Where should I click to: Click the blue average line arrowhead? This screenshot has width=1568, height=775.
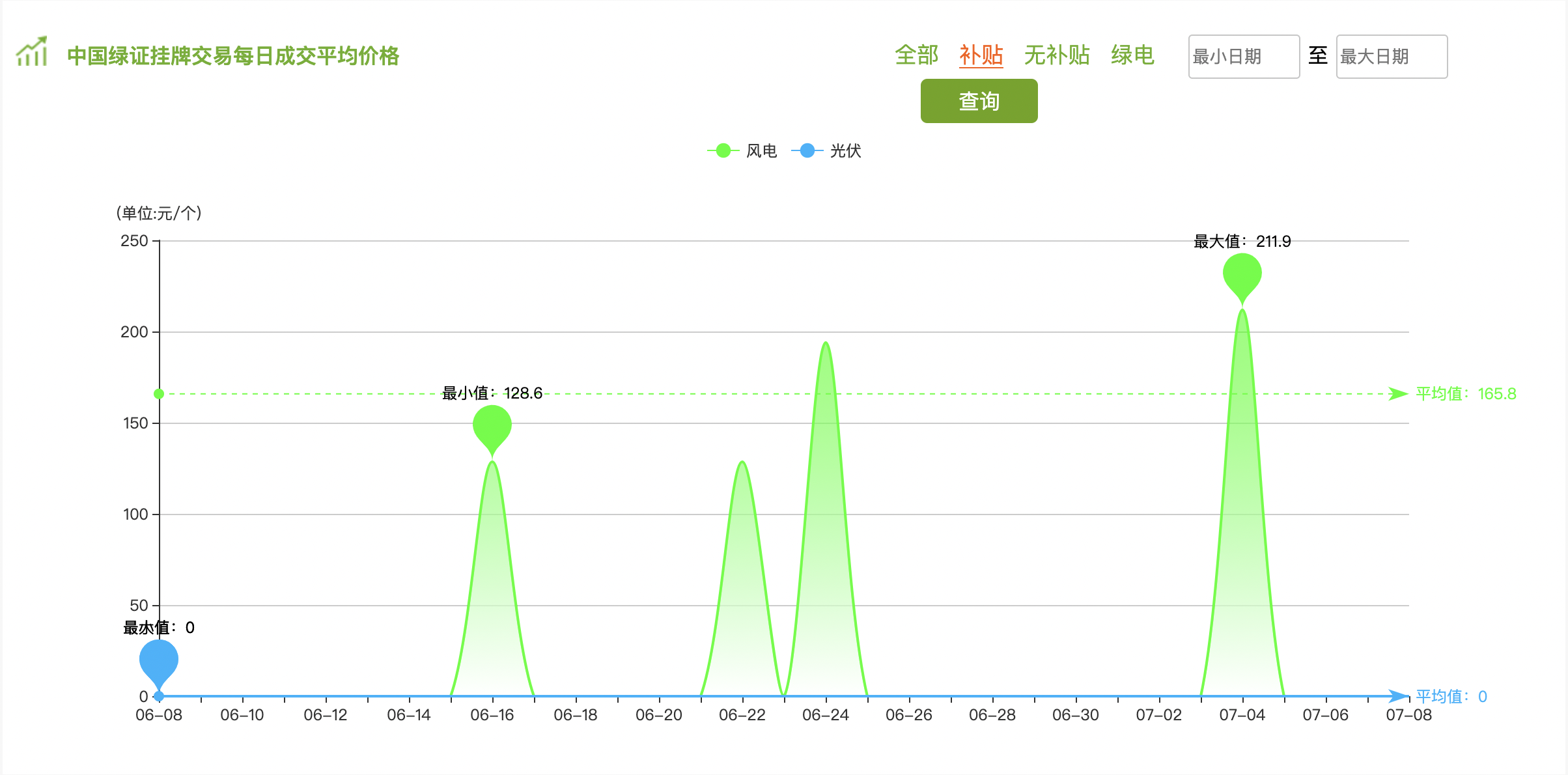tap(1397, 696)
